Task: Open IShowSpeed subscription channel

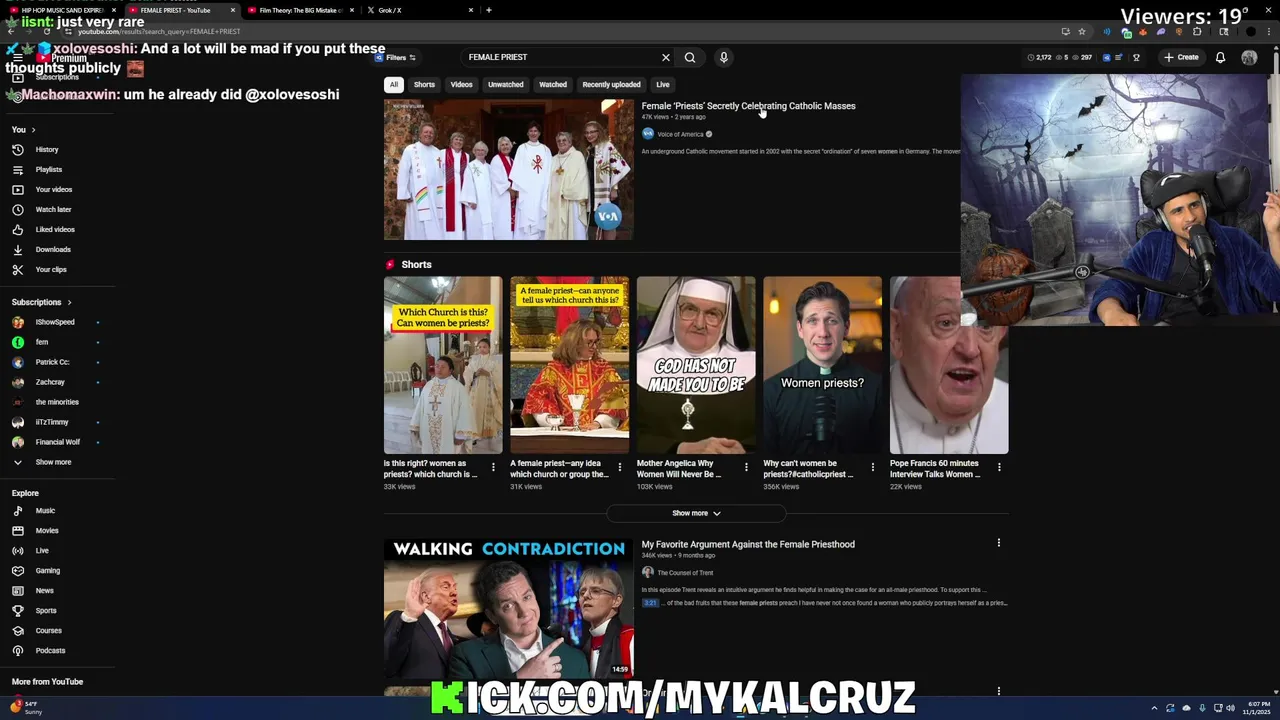Action: (x=55, y=322)
